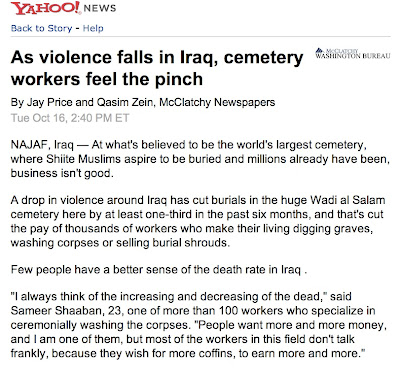Click author name Qasim Zein in byline

pos(125,102)
